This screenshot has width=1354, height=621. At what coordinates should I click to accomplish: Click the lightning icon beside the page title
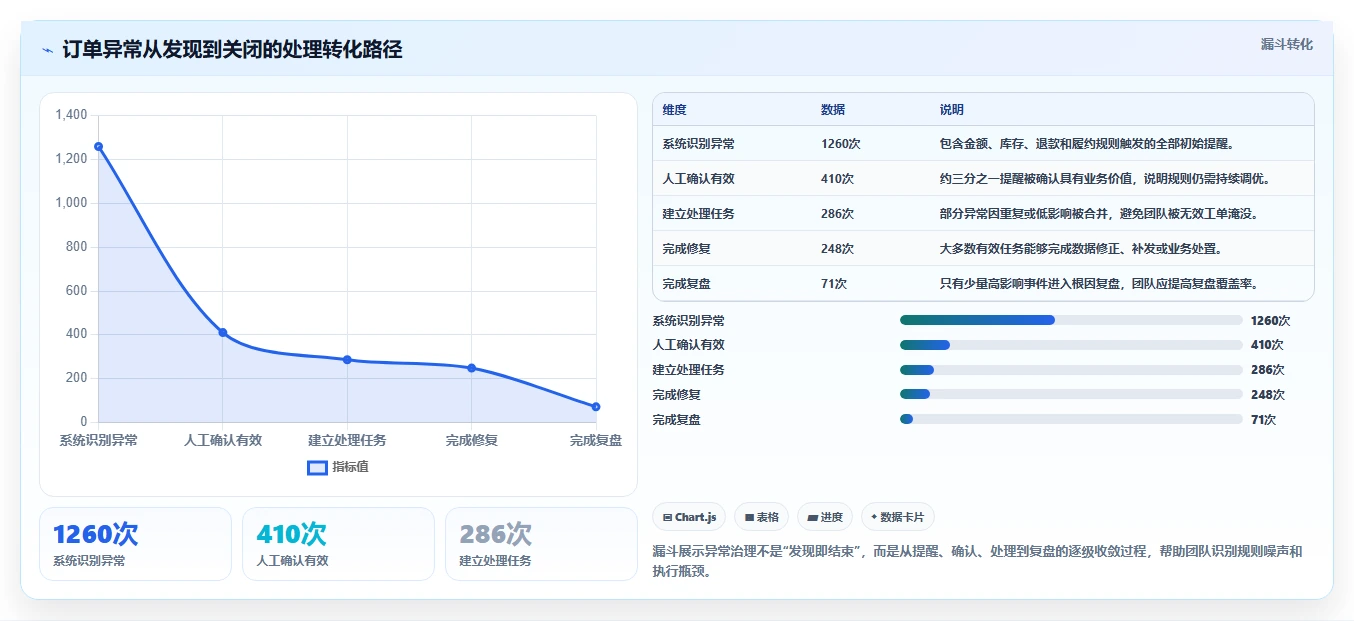point(47,50)
